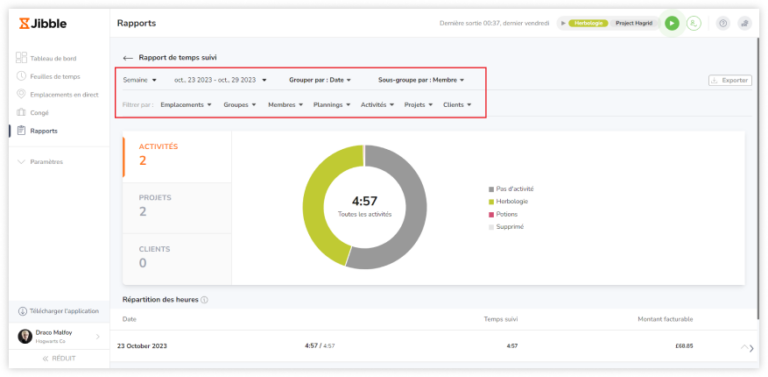Click the member switch icon beside play
The image size is (768, 377).
pos(693,23)
